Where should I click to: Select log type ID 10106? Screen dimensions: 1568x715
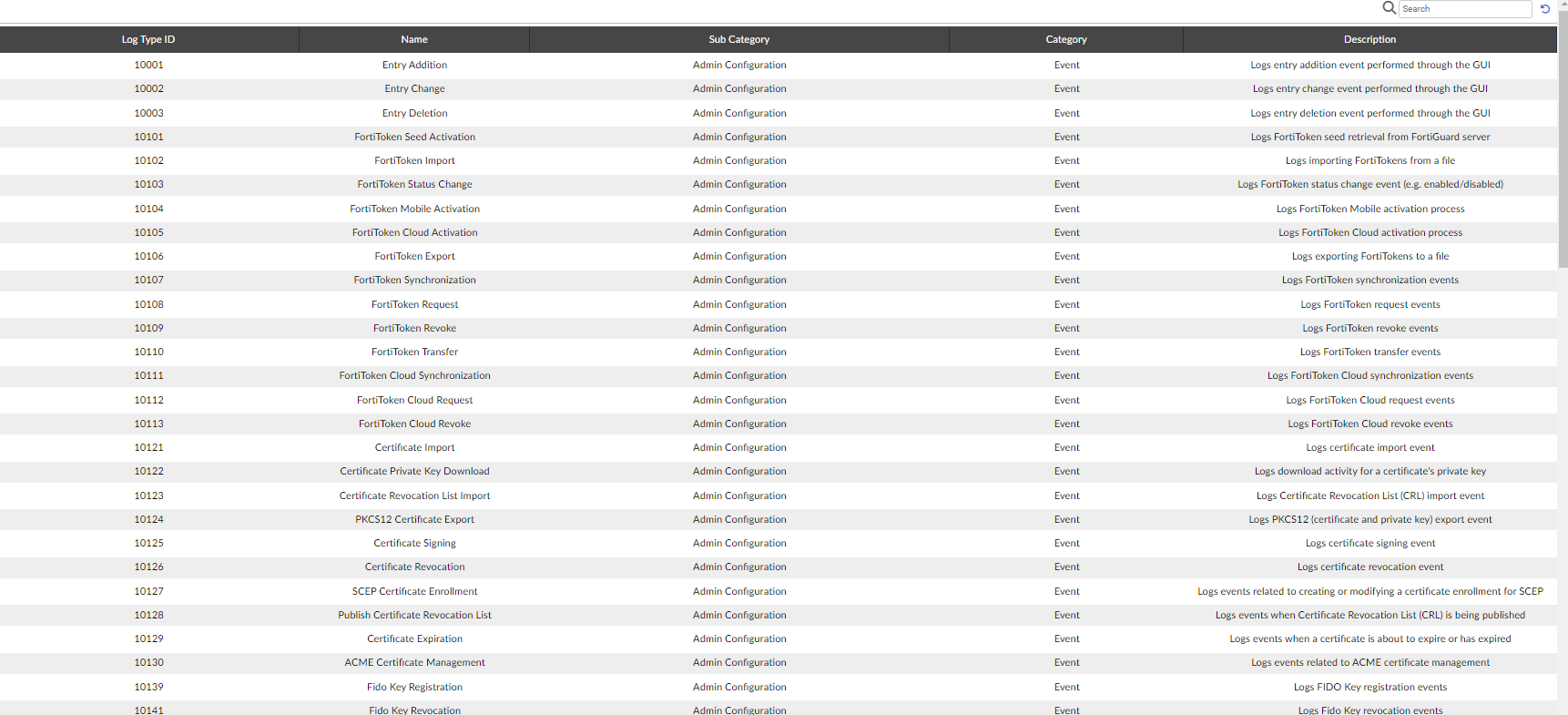pos(148,256)
